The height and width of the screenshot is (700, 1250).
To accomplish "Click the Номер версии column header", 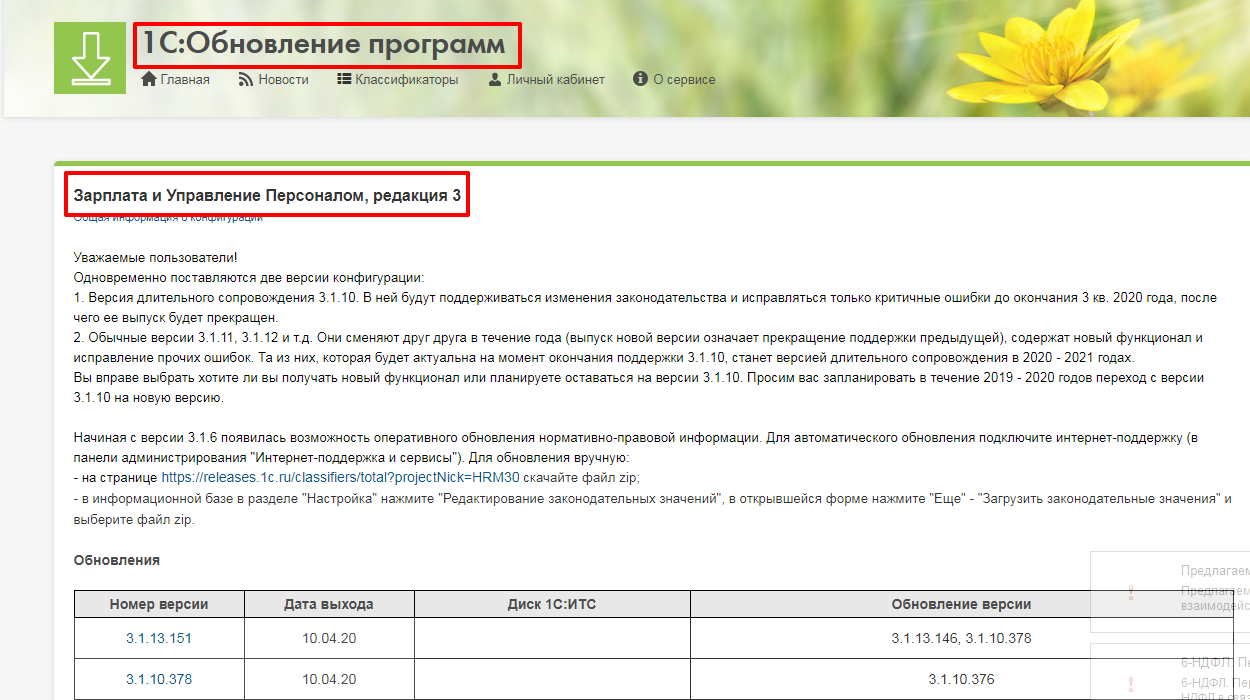I will 159,604.
